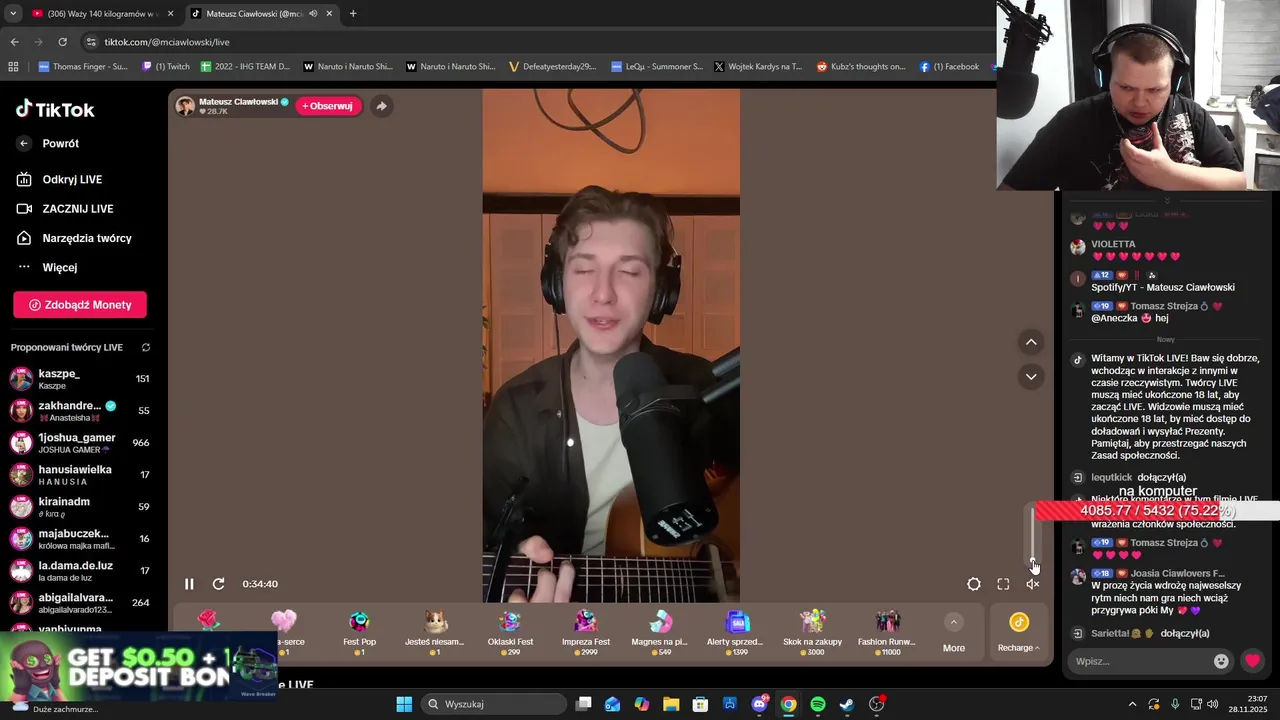Open Mateusz Ciawłowski's profile avatar
The width and height of the screenshot is (1280, 720).
[x=185, y=106]
